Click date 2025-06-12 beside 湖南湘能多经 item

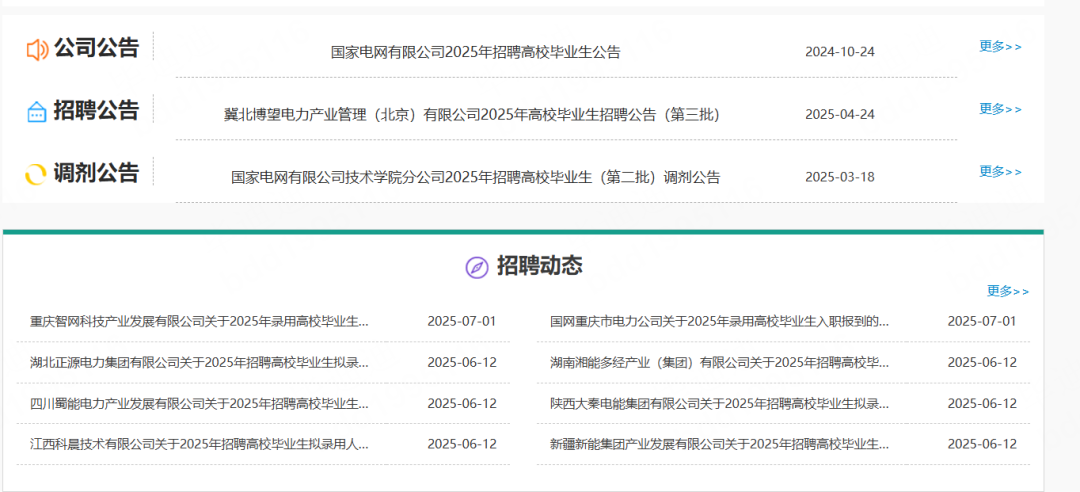coord(982,362)
